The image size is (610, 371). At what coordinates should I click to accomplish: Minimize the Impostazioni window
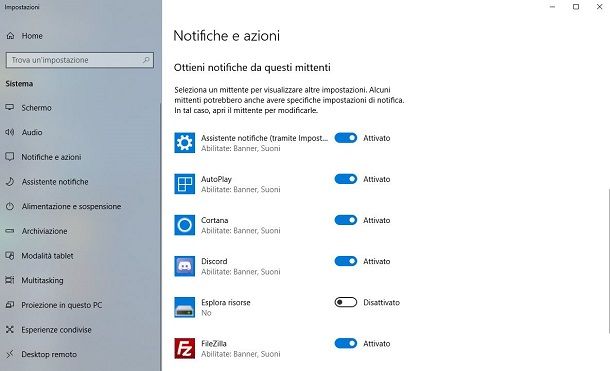click(x=552, y=7)
